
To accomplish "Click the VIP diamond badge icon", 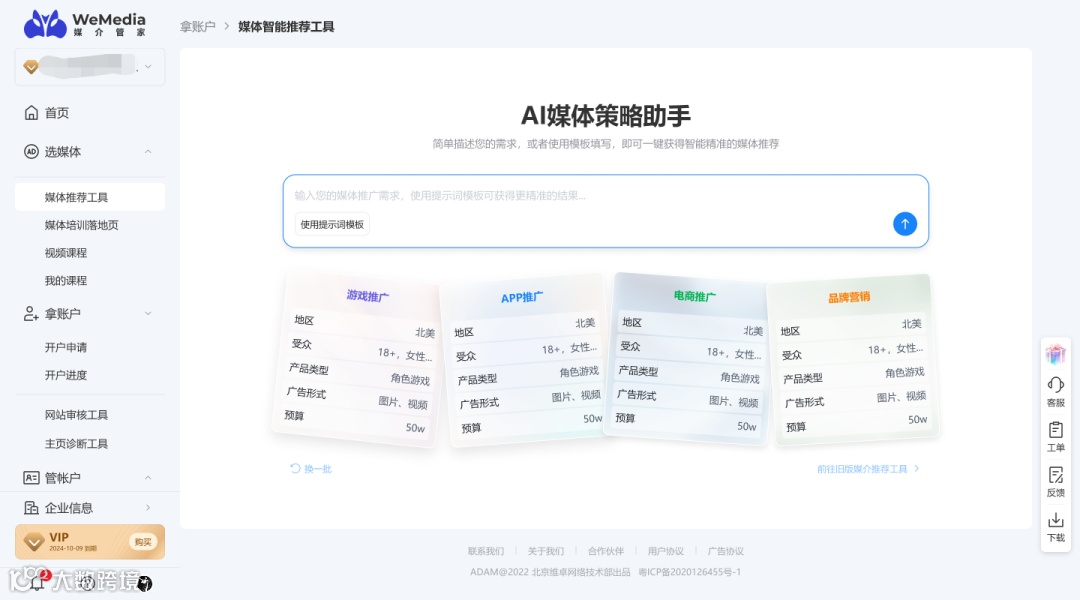I will (33, 542).
